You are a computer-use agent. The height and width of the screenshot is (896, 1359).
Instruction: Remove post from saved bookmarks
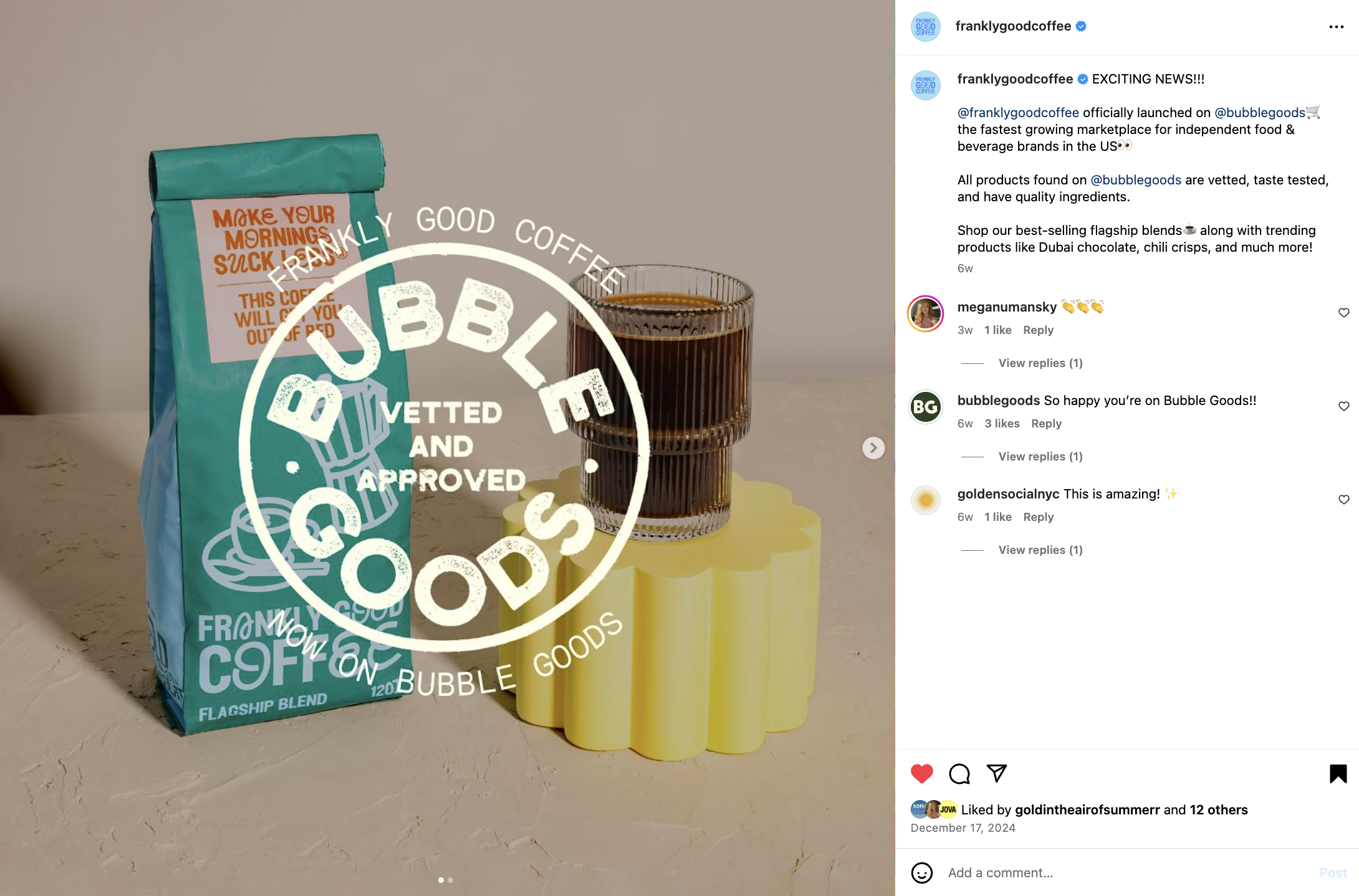click(x=1338, y=774)
